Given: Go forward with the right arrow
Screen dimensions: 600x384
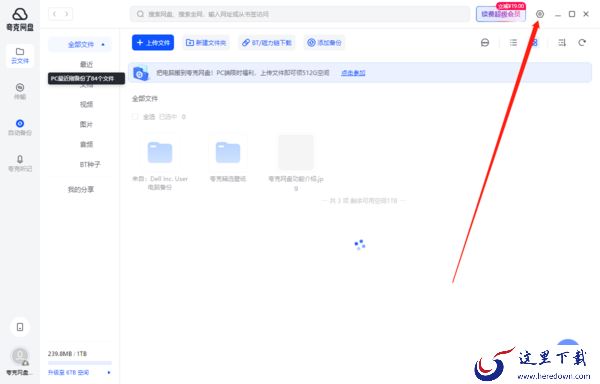Looking at the screenshot, I should [67, 14].
